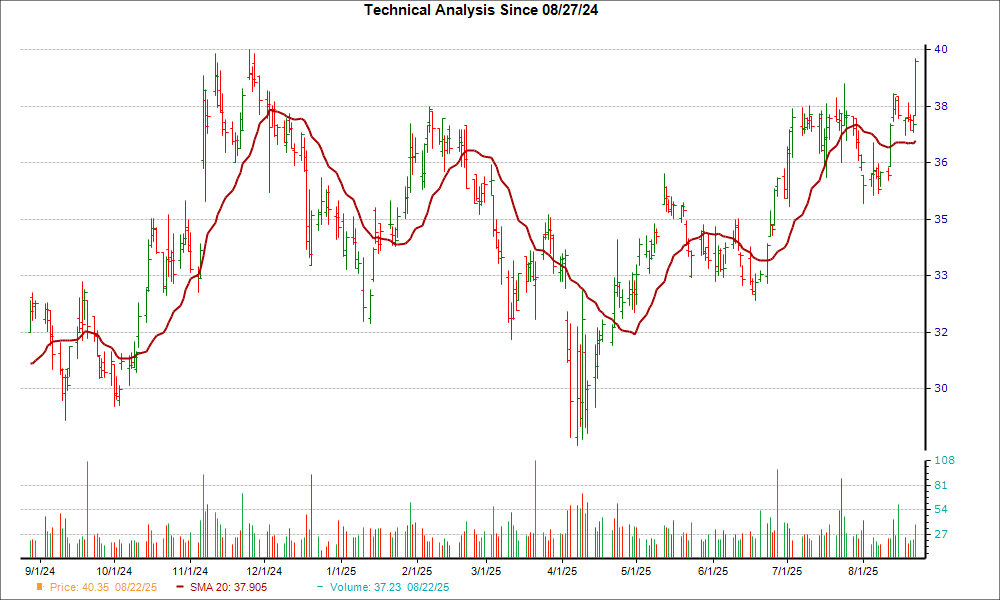
Task: Click the 2/1/25 date axis label
Action: pyautogui.click(x=416, y=571)
